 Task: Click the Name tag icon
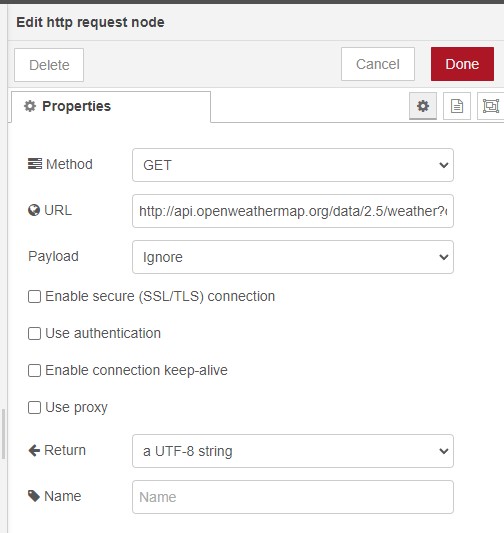[x=34, y=496]
